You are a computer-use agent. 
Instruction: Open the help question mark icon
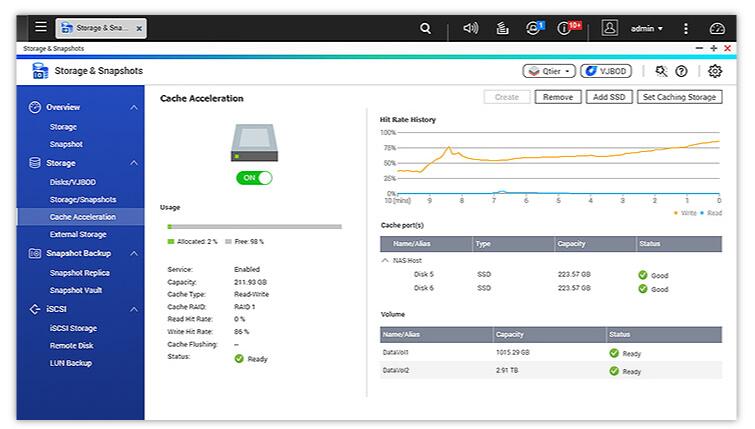[x=681, y=71]
